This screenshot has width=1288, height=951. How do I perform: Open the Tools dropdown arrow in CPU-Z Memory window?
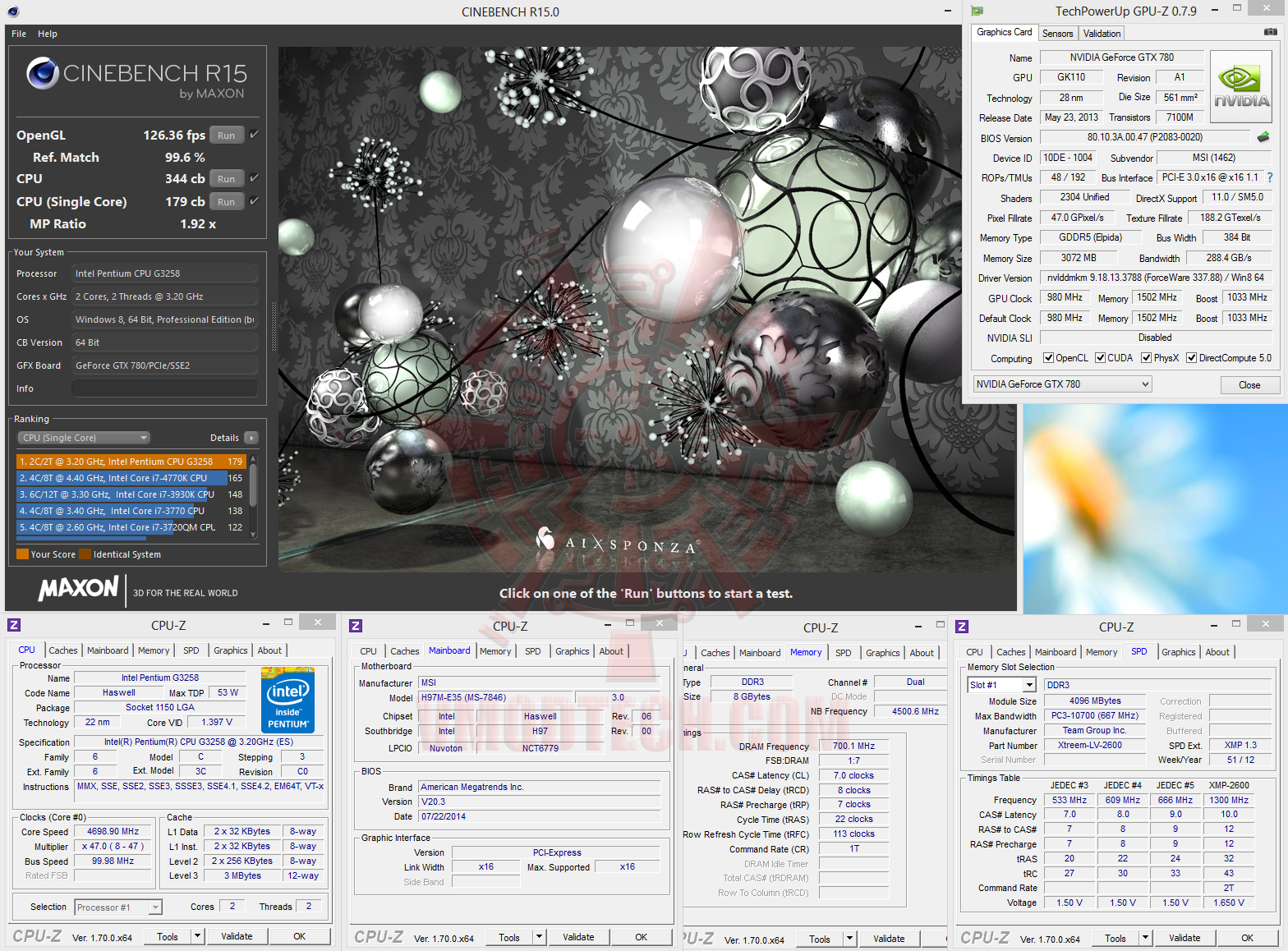pos(849,939)
